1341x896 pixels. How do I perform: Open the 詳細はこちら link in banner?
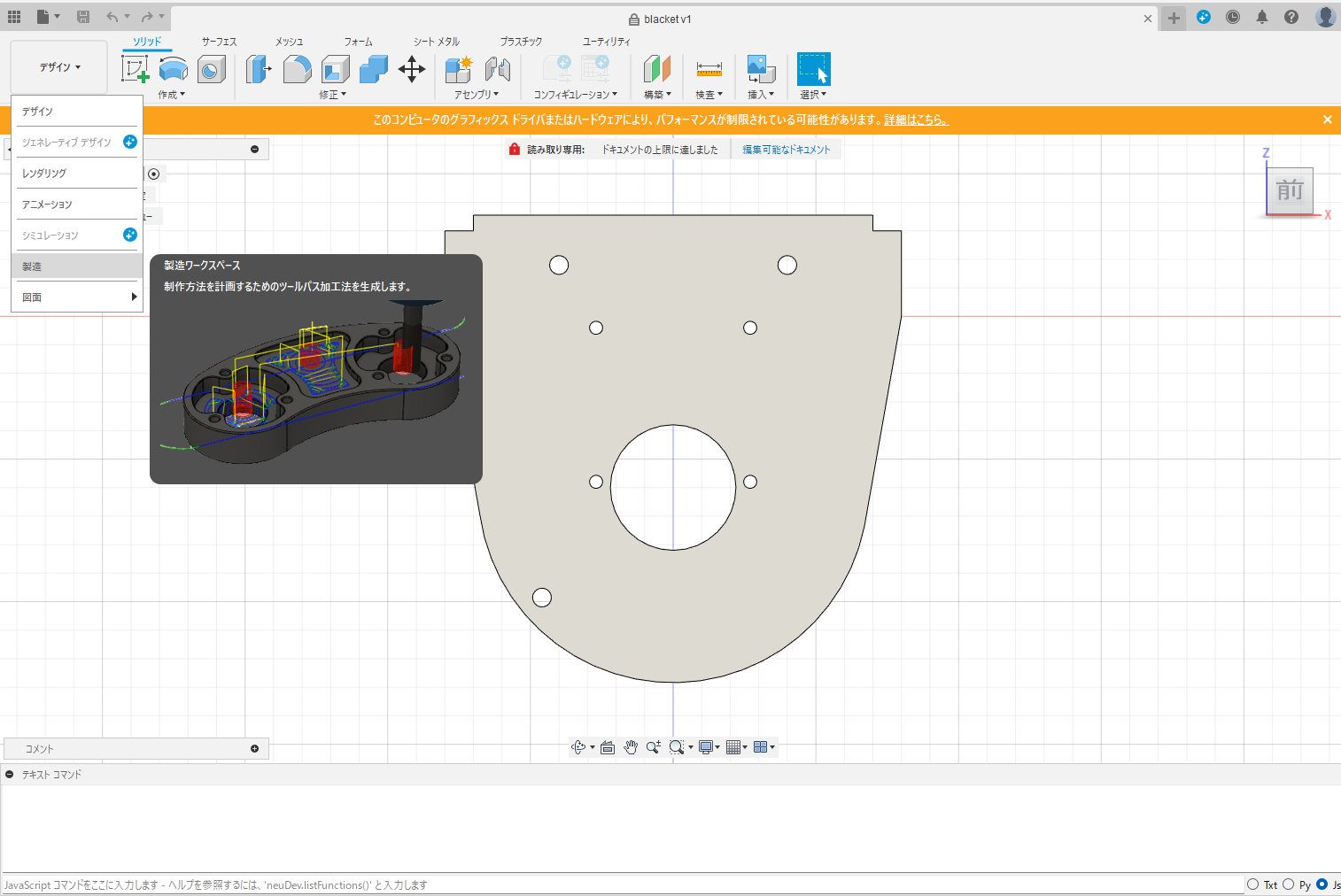[916, 120]
